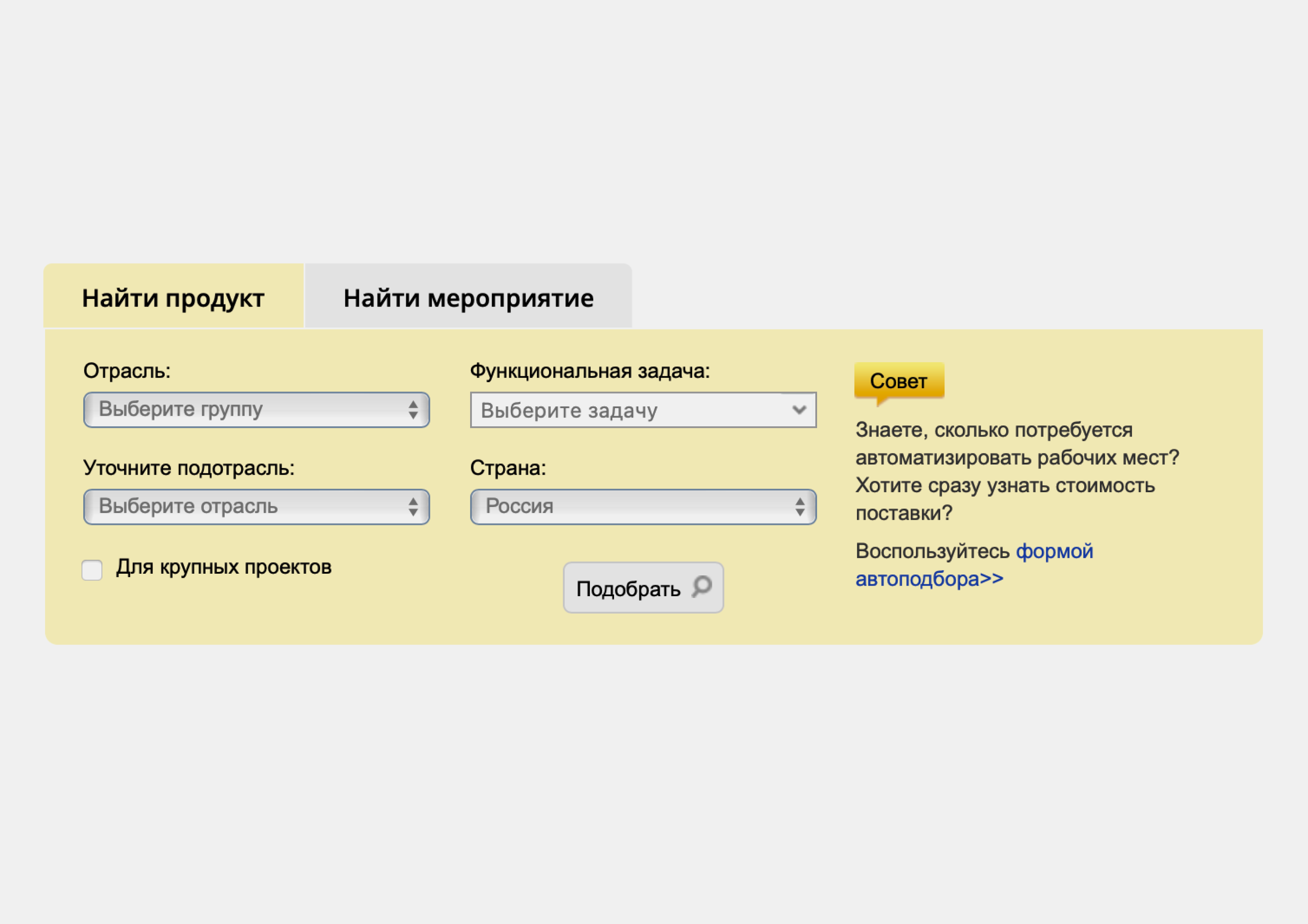Click the Функциональная задача field label
This screenshot has width=1308, height=924.
click(x=590, y=371)
